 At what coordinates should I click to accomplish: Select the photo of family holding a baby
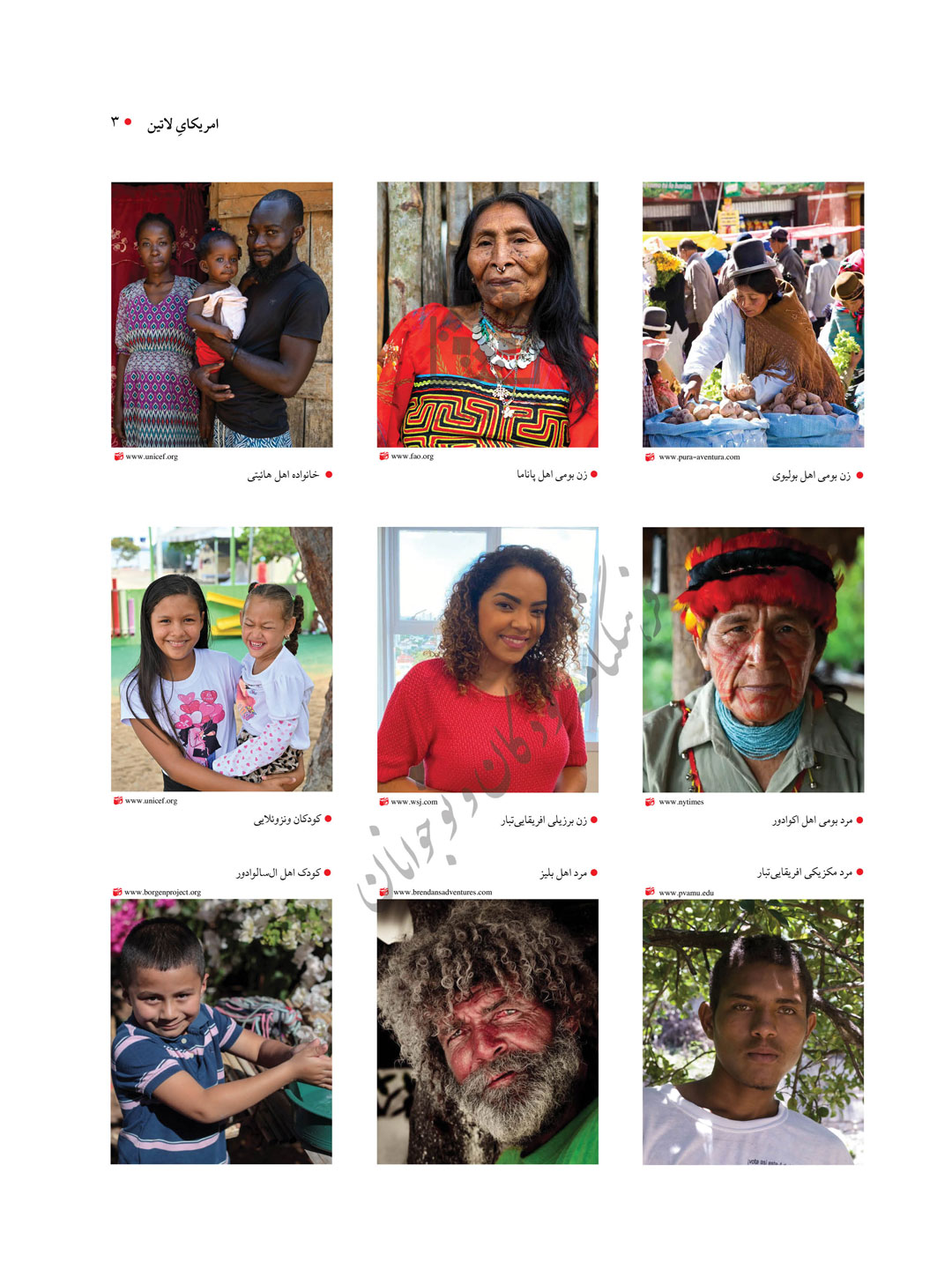click(221, 315)
